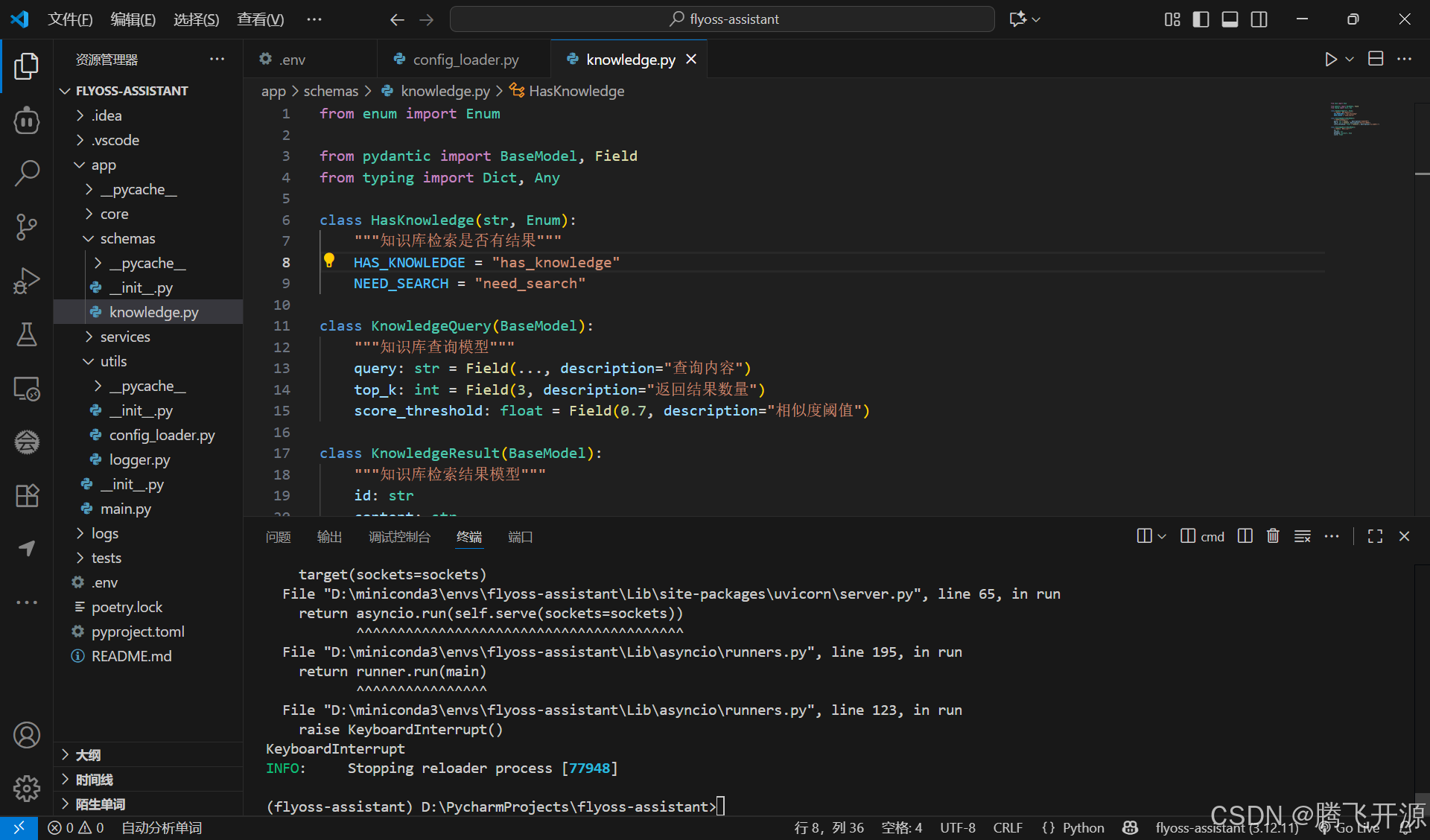Click the lightbulb code action on line 8
This screenshot has width=1430, height=840.
[x=329, y=261]
